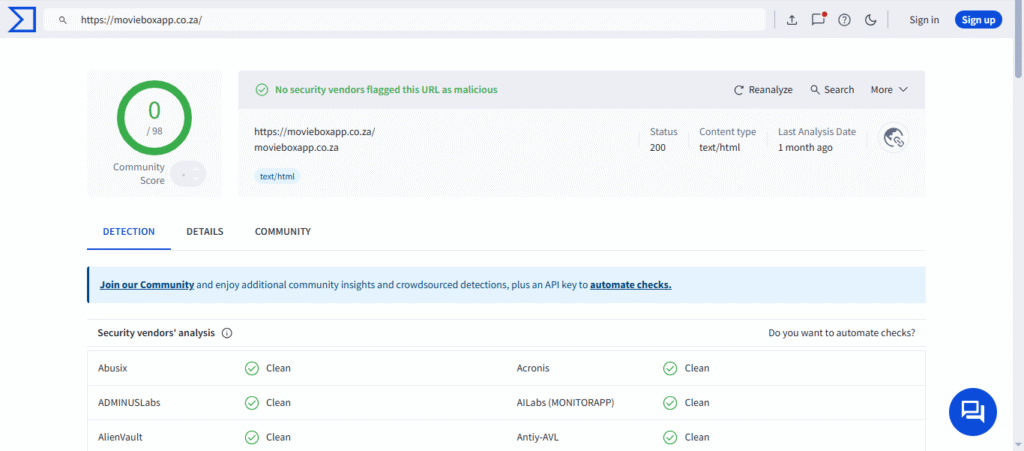The height and width of the screenshot is (451, 1024).
Task: Click the Sign in link
Action: 924,20
